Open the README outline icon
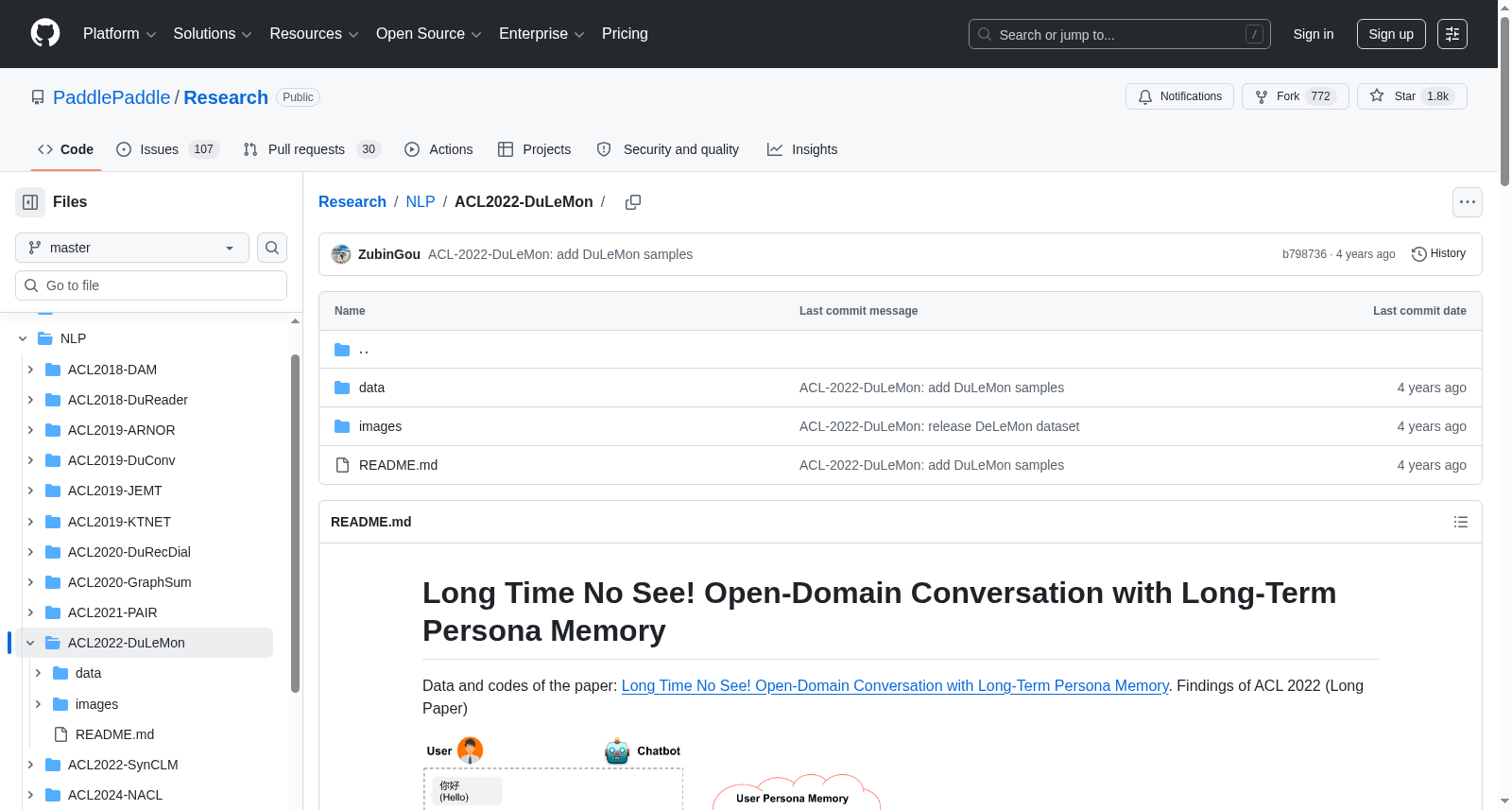Screen dimensions: 1512x810 coord(1461,522)
